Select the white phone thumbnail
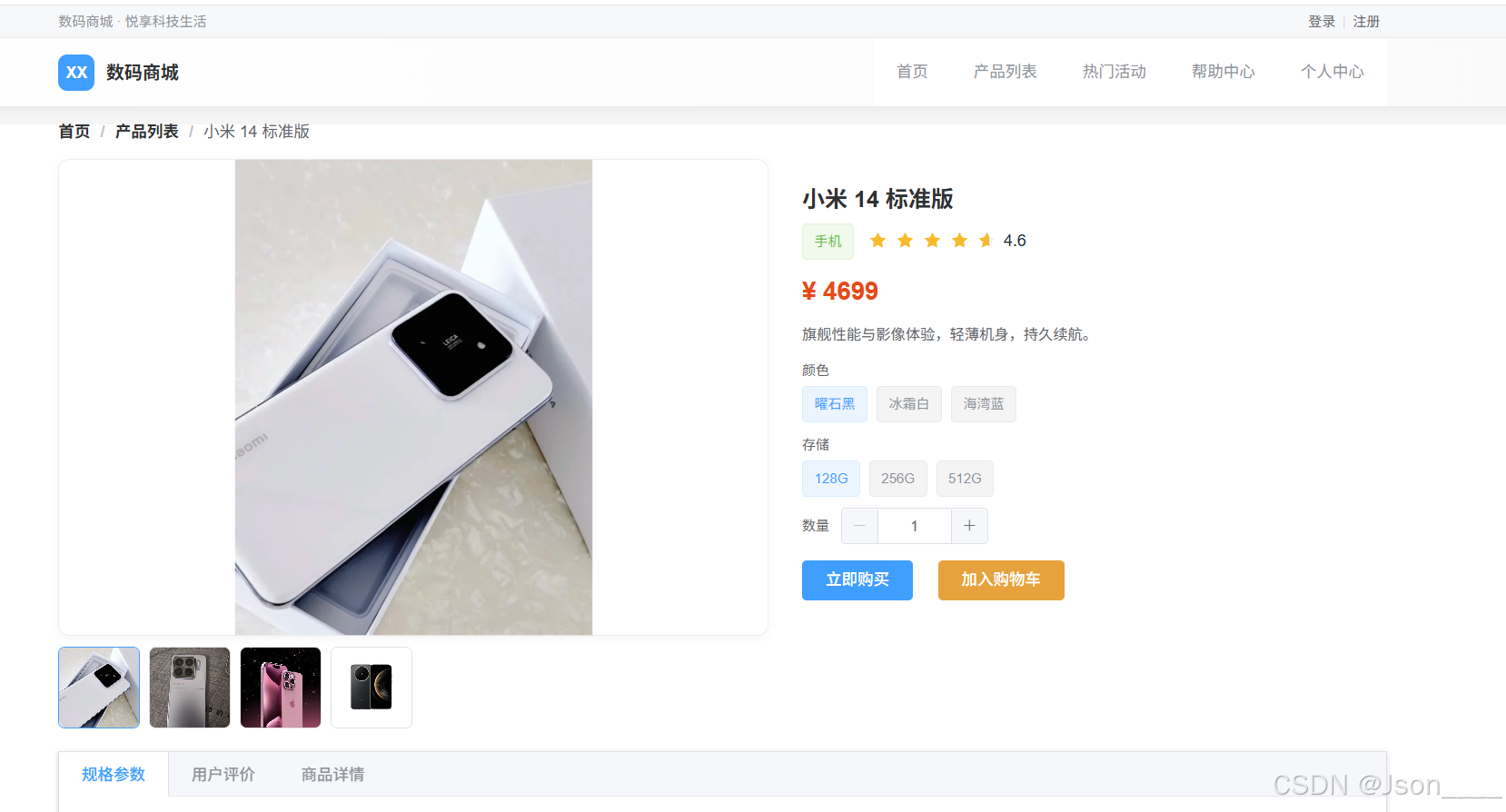Image resolution: width=1506 pixels, height=812 pixels. tap(99, 688)
